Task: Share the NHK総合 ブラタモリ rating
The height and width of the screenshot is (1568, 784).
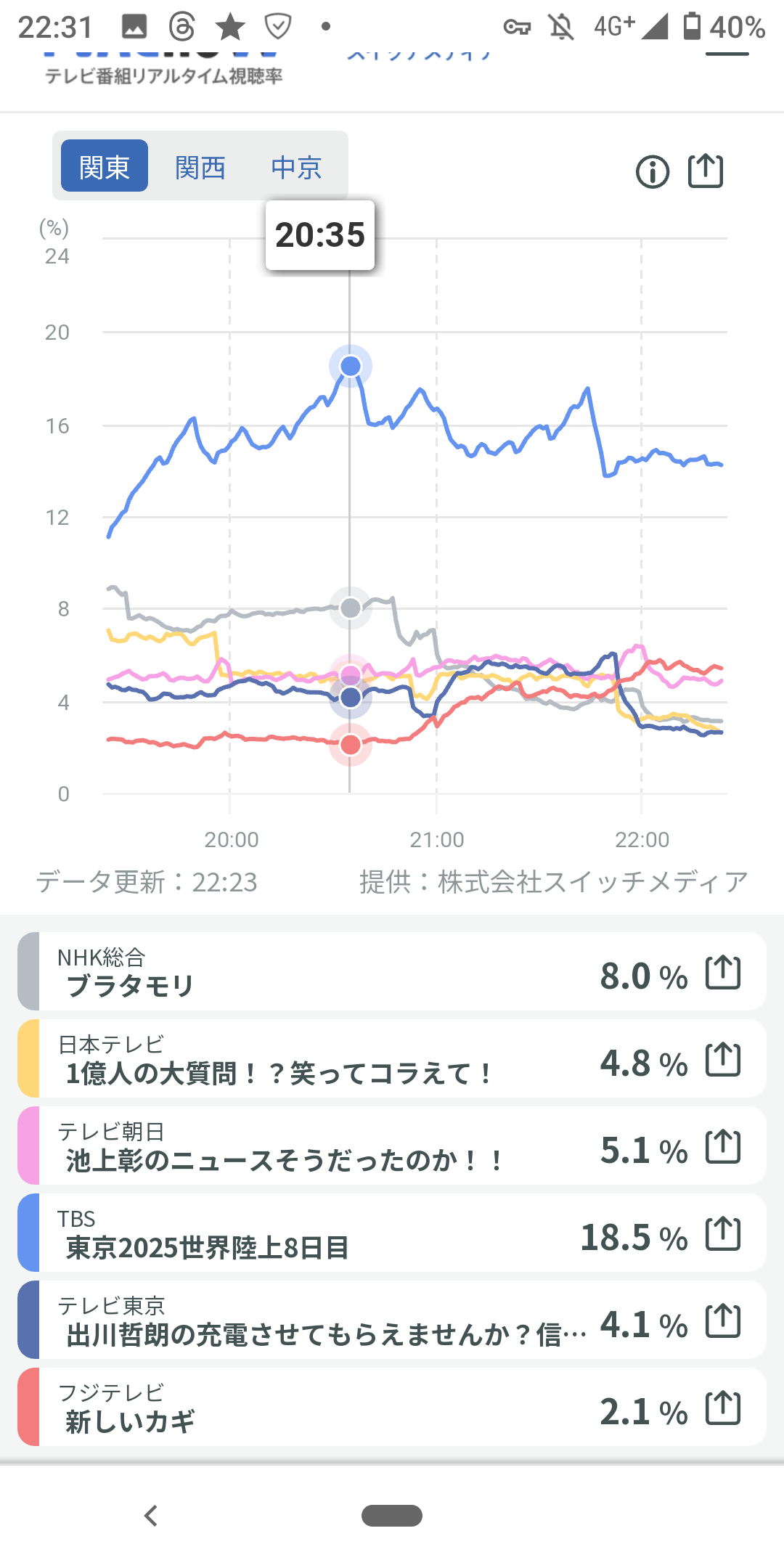Action: pos(723,973)
